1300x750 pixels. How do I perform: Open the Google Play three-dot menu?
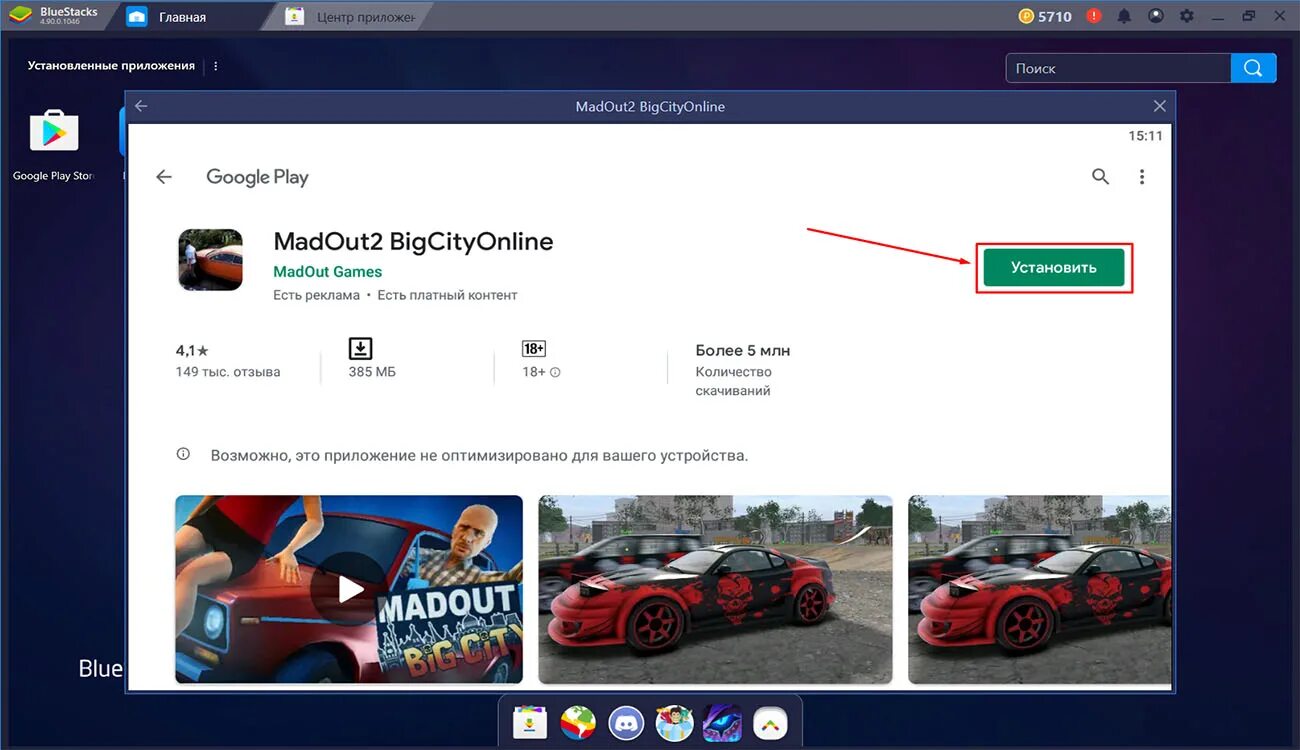coord(1142,177)
